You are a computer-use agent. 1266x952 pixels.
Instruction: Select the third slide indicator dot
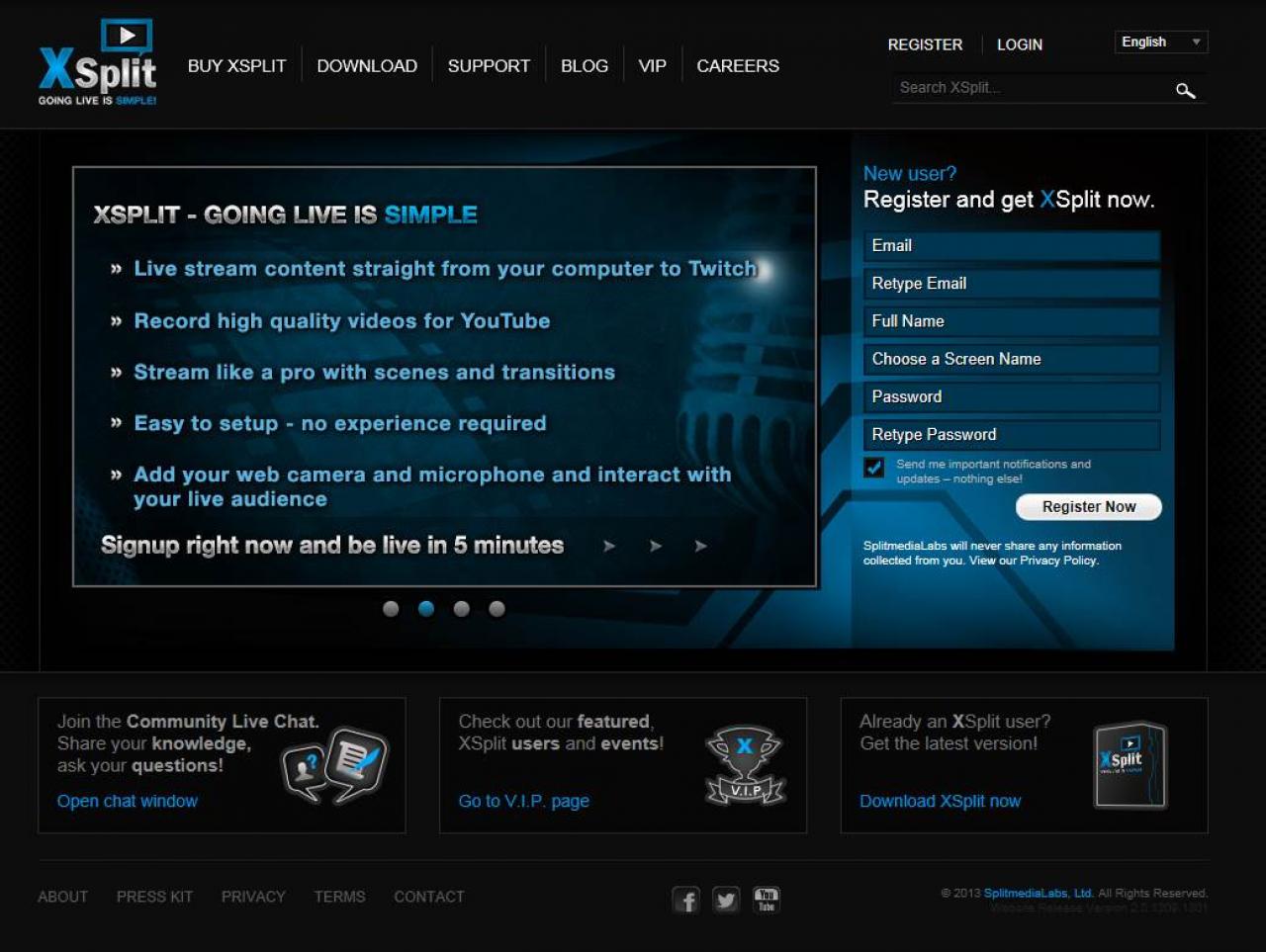(x=462, y=609)
